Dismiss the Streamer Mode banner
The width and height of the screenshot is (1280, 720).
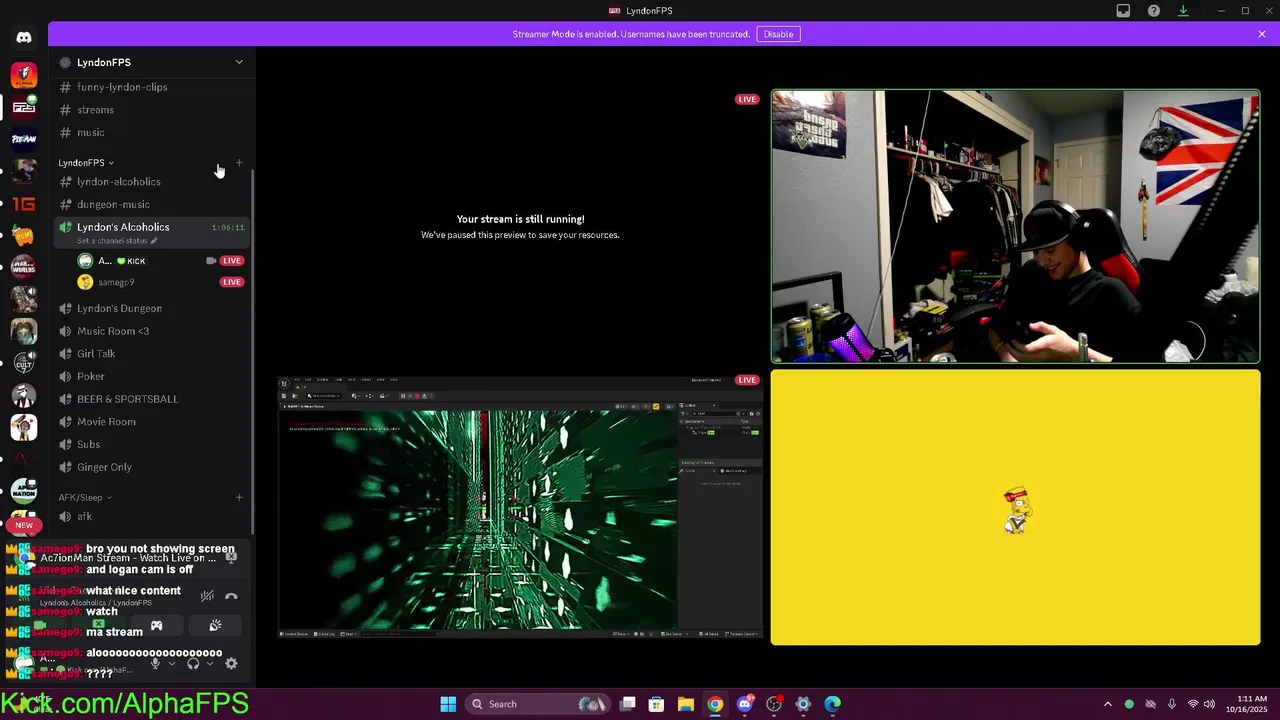(x=1262, y=34)
